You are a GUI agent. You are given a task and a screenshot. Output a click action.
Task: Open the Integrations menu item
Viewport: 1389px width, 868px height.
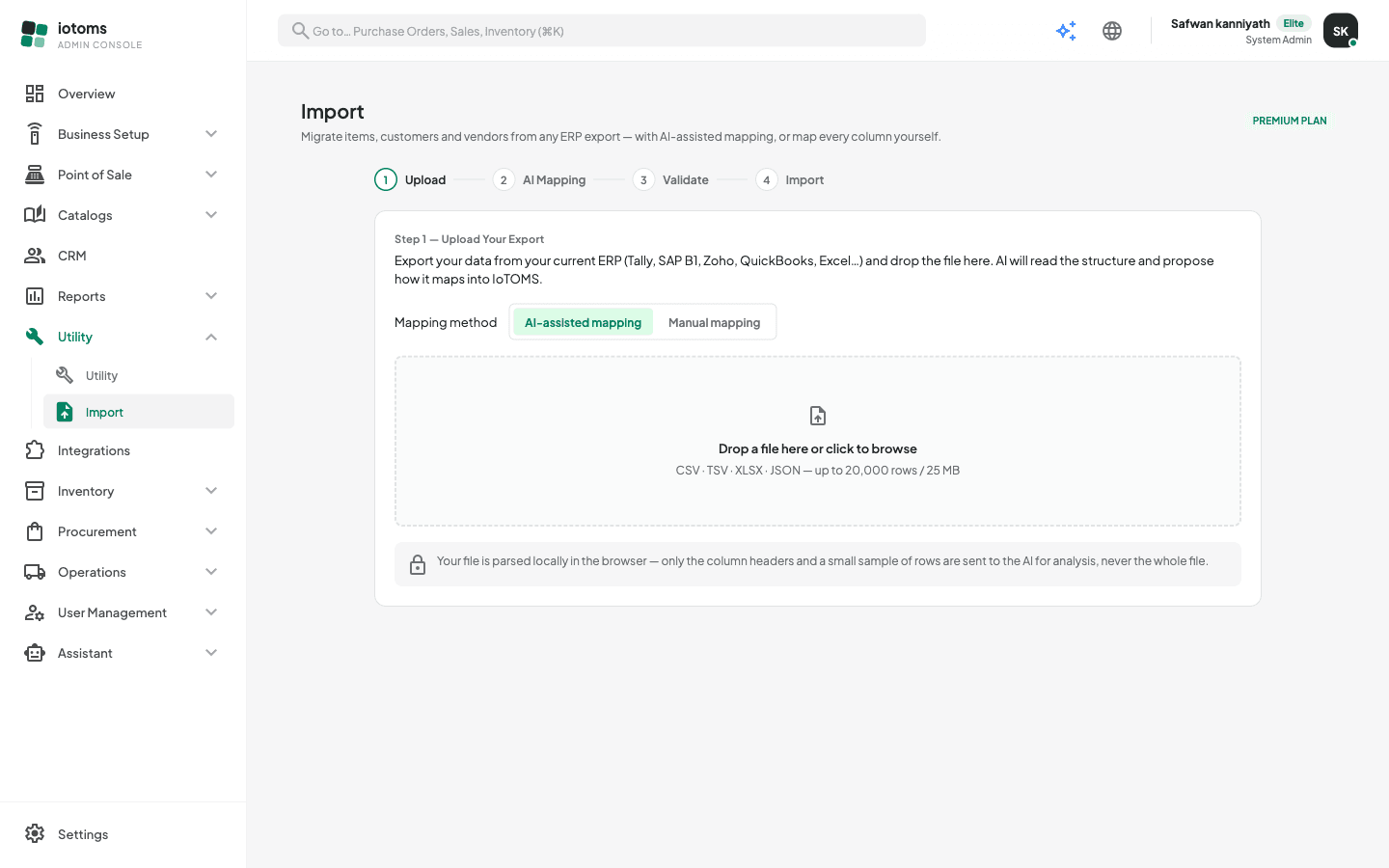tap(123, 450)
